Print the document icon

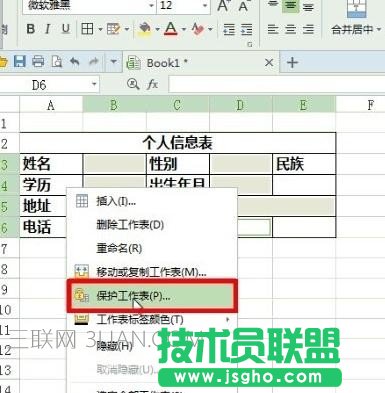38,62
